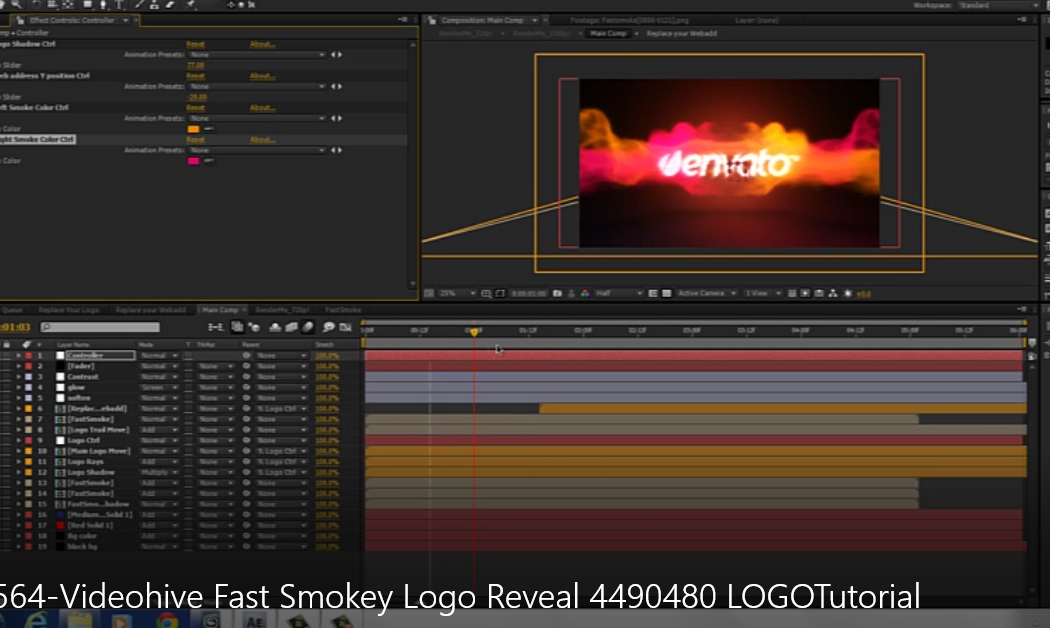Open Animation Presets dropdown under Logo Shadow Ctrl

(257, 55)
